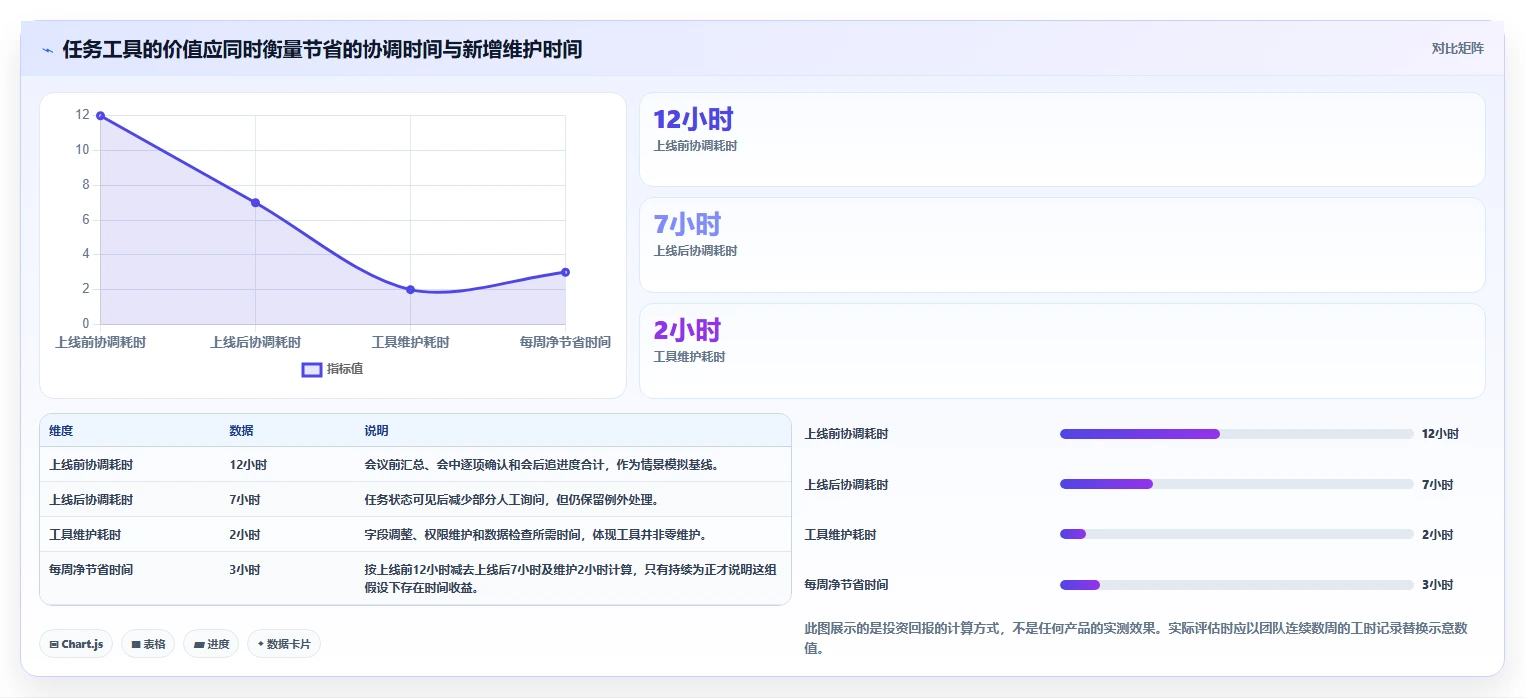Click the main title about 任务工具的价值

(x=322, y=49)
